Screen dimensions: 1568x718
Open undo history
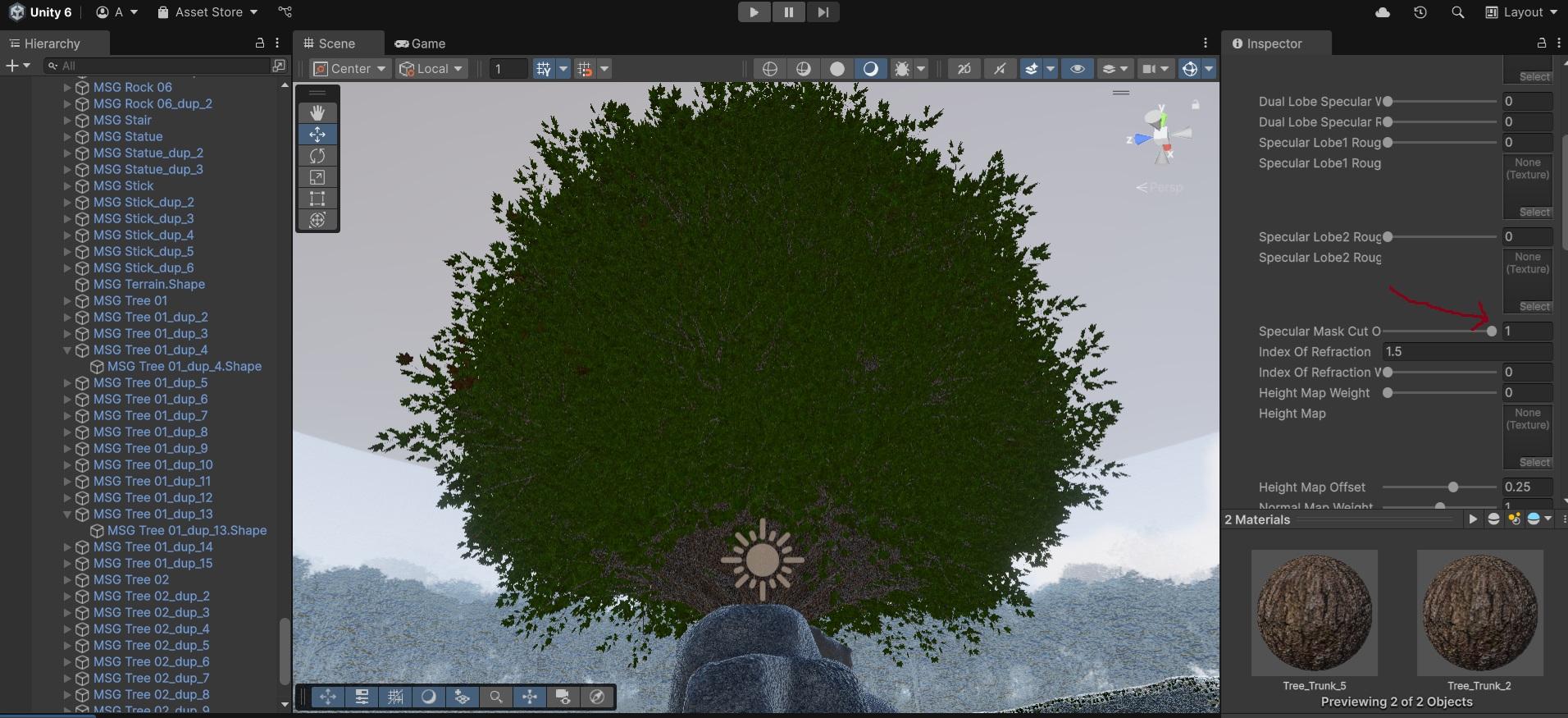[1420, 12]
